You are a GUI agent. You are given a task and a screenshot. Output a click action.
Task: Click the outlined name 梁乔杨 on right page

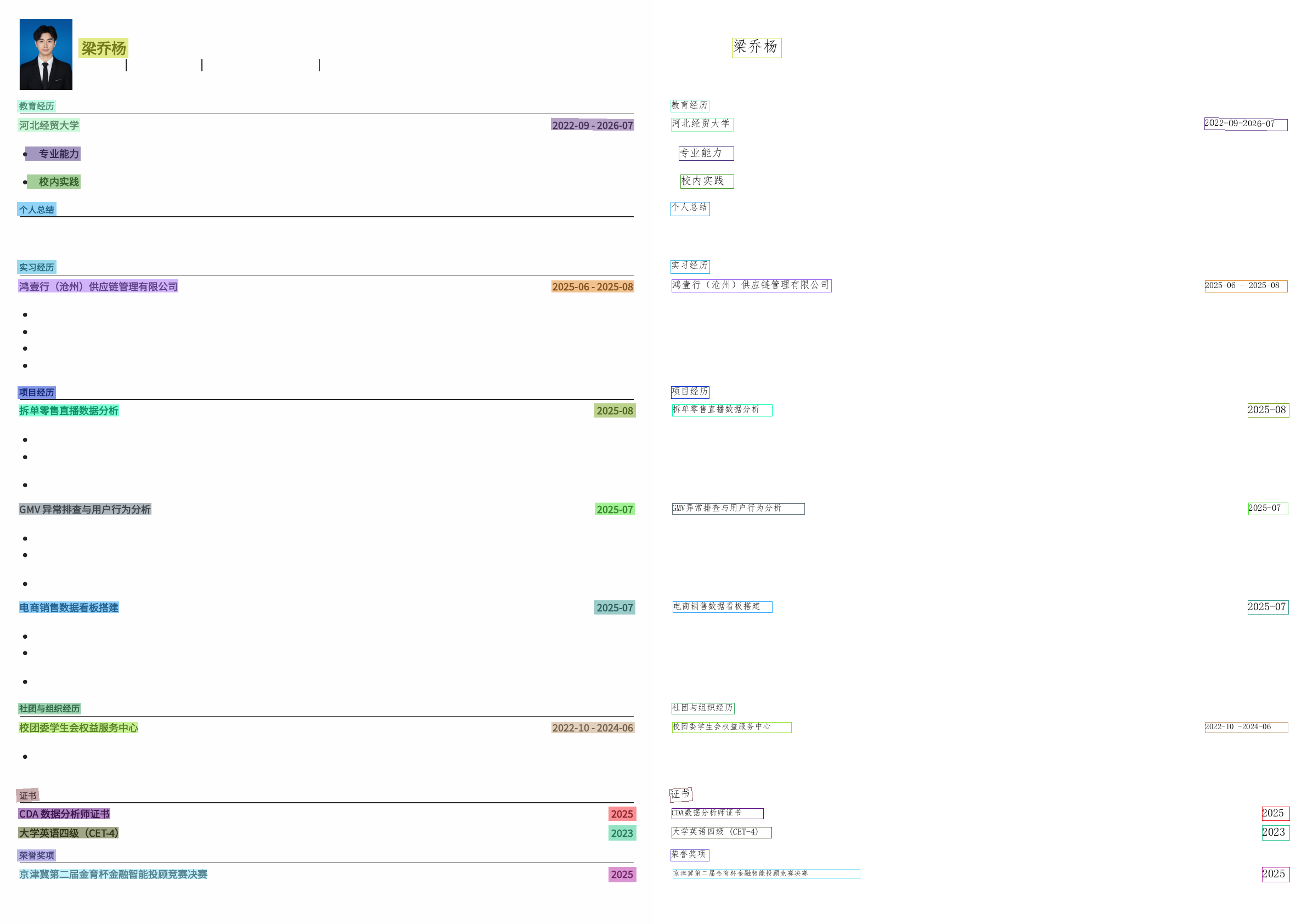coord(756,47)
